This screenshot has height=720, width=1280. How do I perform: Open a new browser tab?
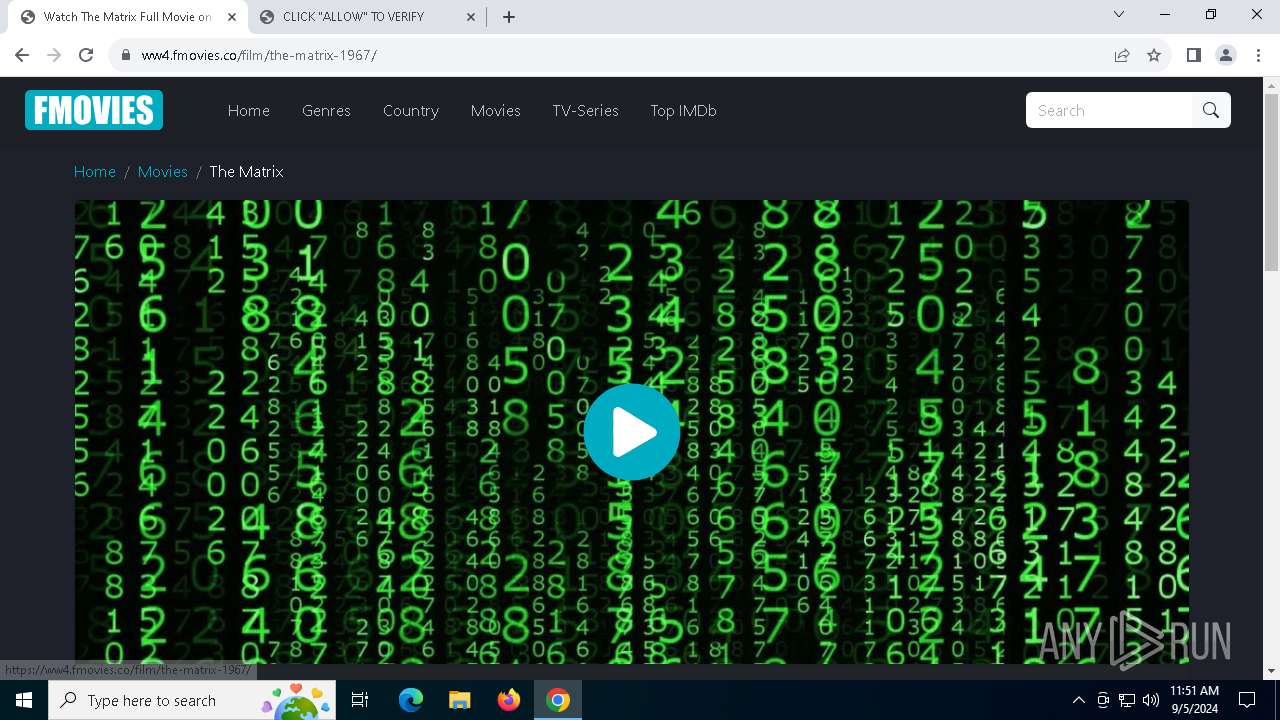tap(509, 17)
